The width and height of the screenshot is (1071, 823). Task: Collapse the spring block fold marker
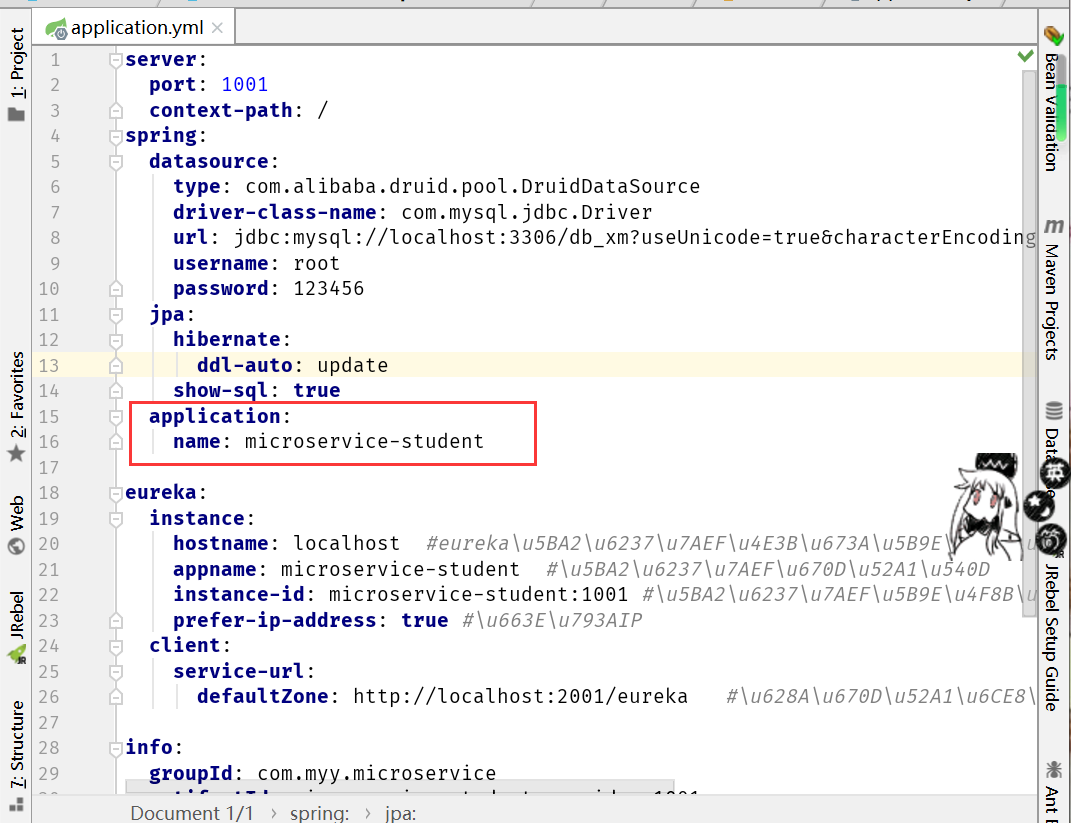115,137
